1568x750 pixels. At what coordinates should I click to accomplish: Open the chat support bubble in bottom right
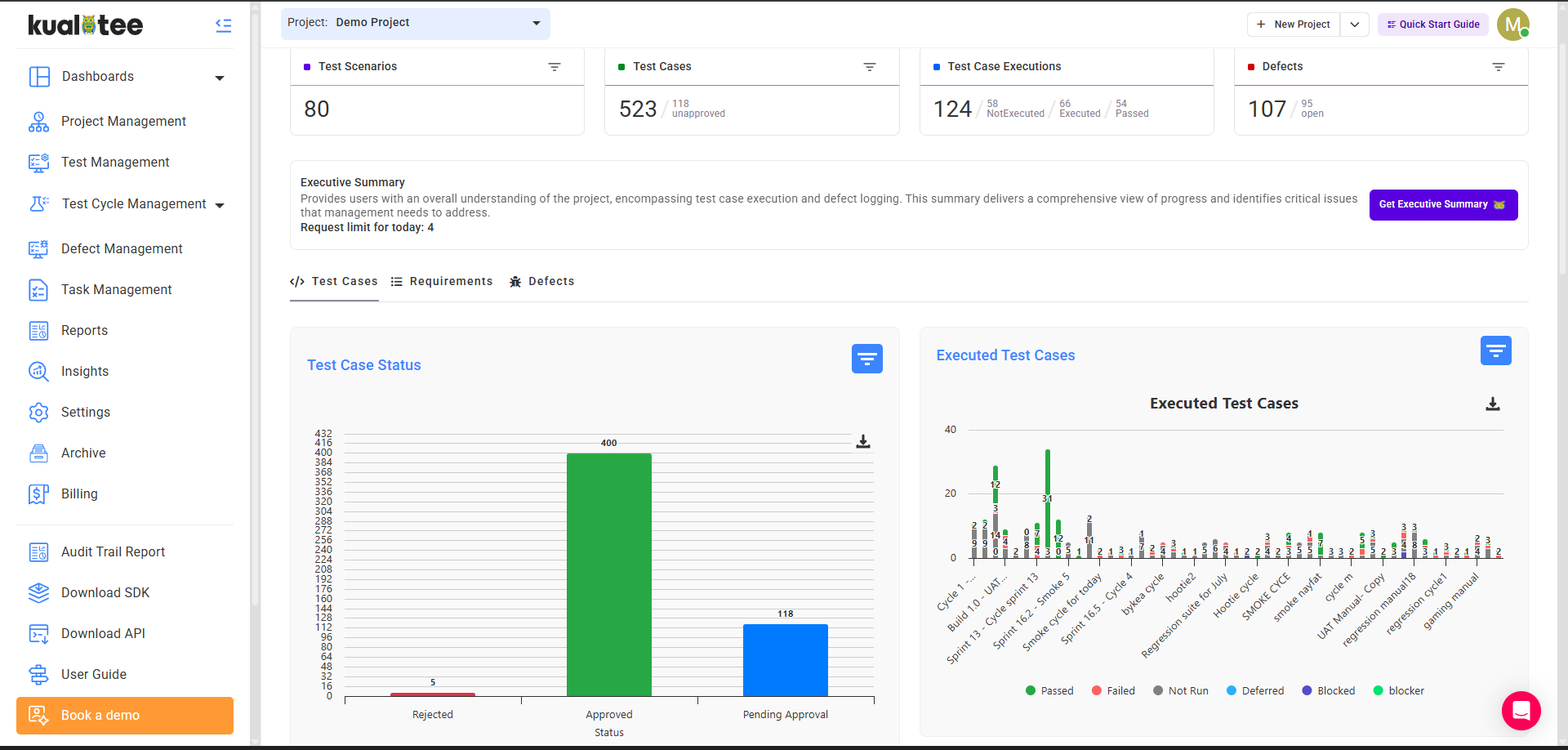[x=1521, y=711]
